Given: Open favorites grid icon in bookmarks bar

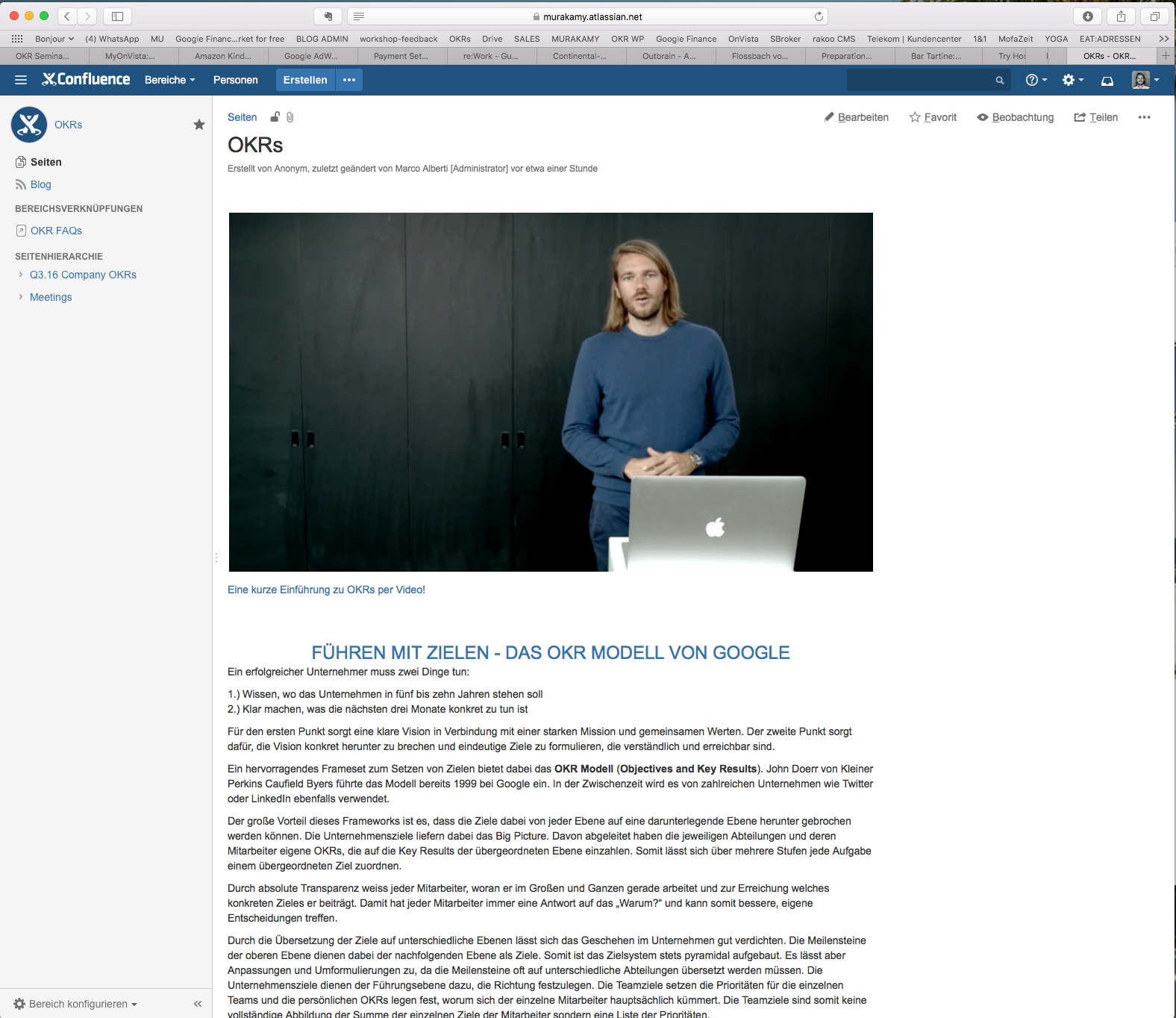Looking at the screenshot, I should point(17,39).
